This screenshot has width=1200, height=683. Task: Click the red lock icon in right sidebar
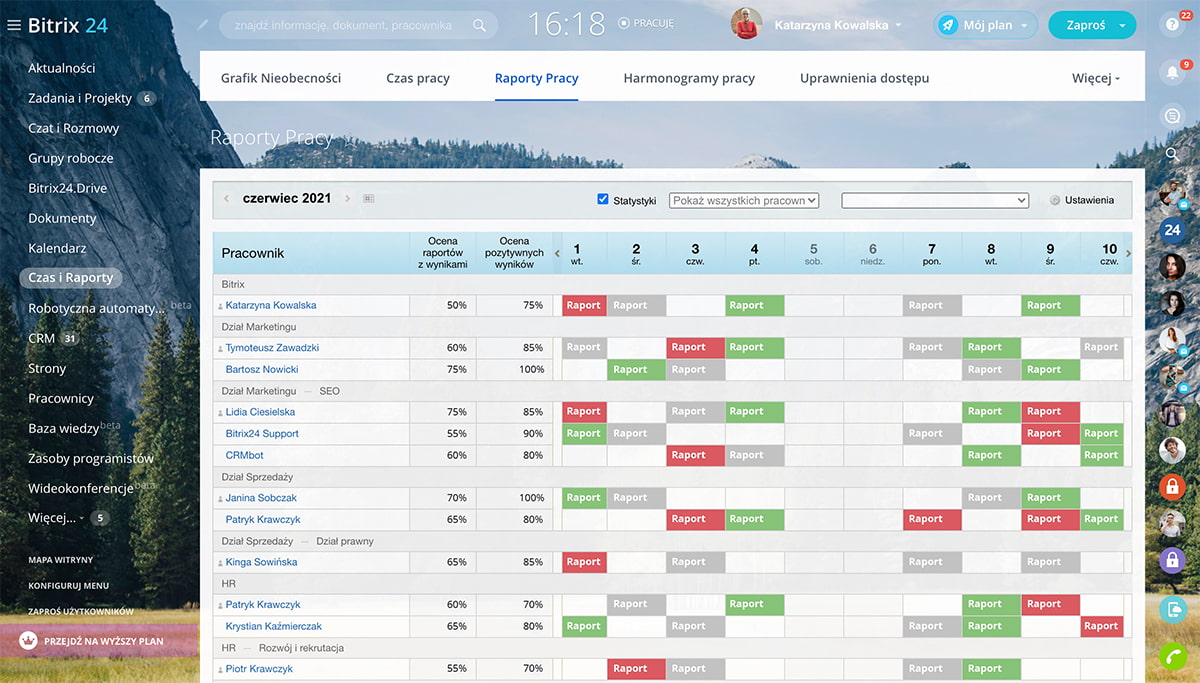click(x=1172, y=487)
